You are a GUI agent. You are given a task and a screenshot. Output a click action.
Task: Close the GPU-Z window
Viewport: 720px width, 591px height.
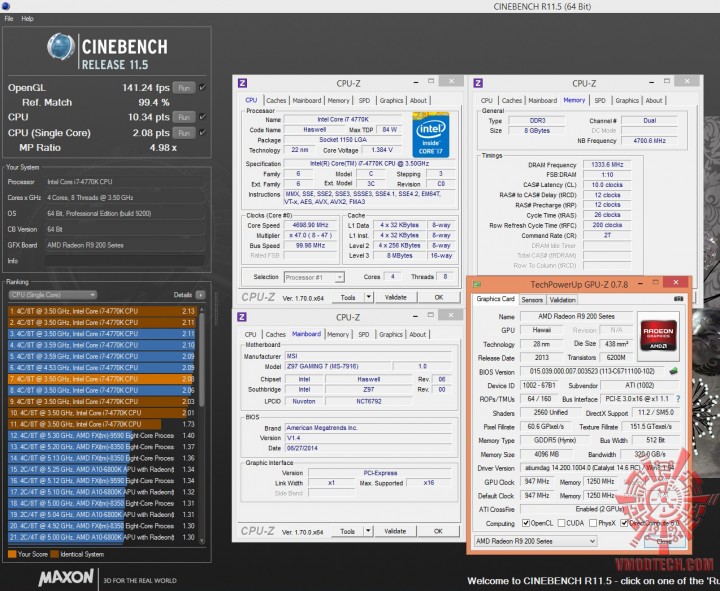tap(675, 282)
